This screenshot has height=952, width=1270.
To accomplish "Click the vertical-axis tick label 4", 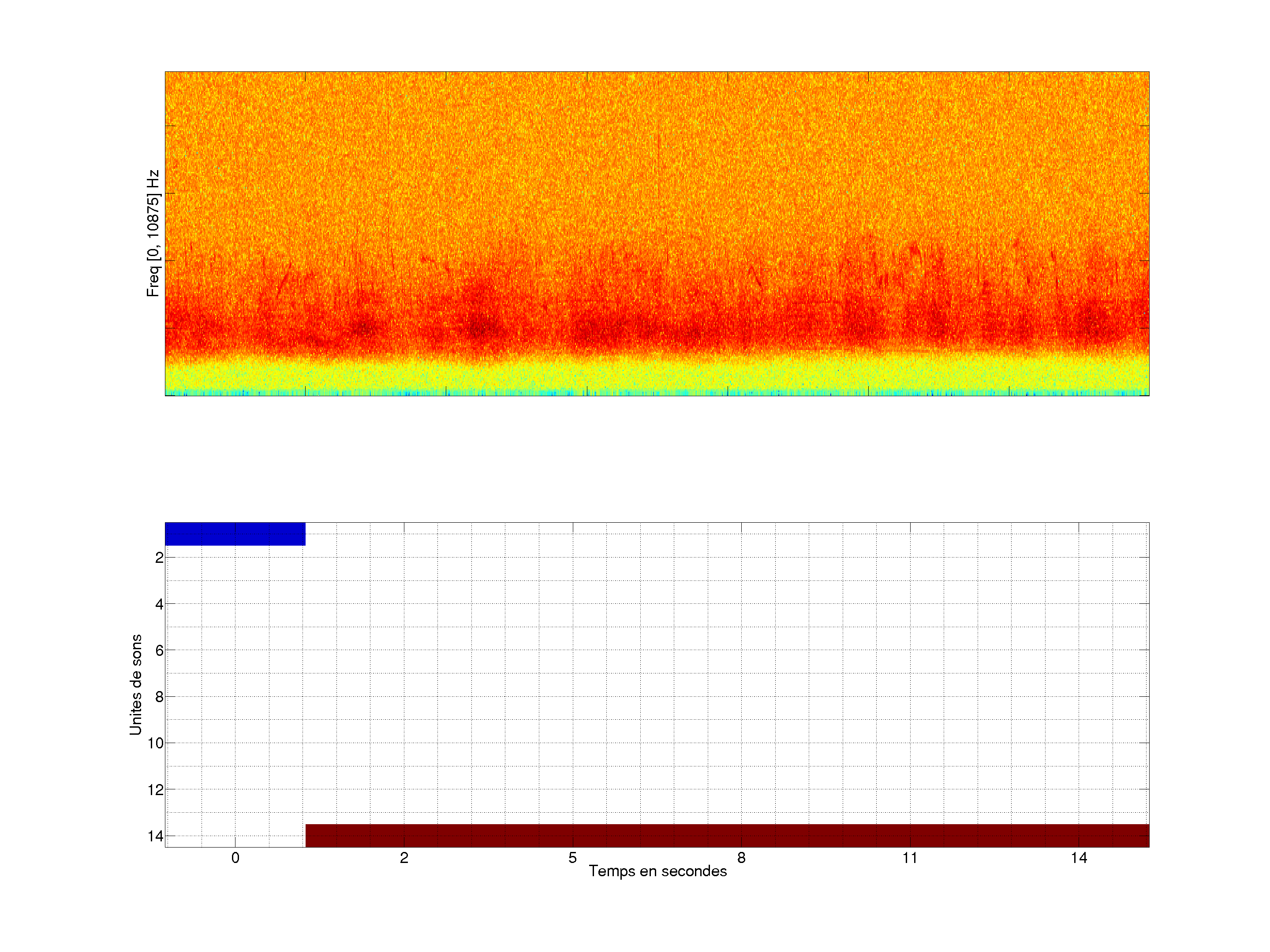I will pyautogui.click(x=159, y=604).
